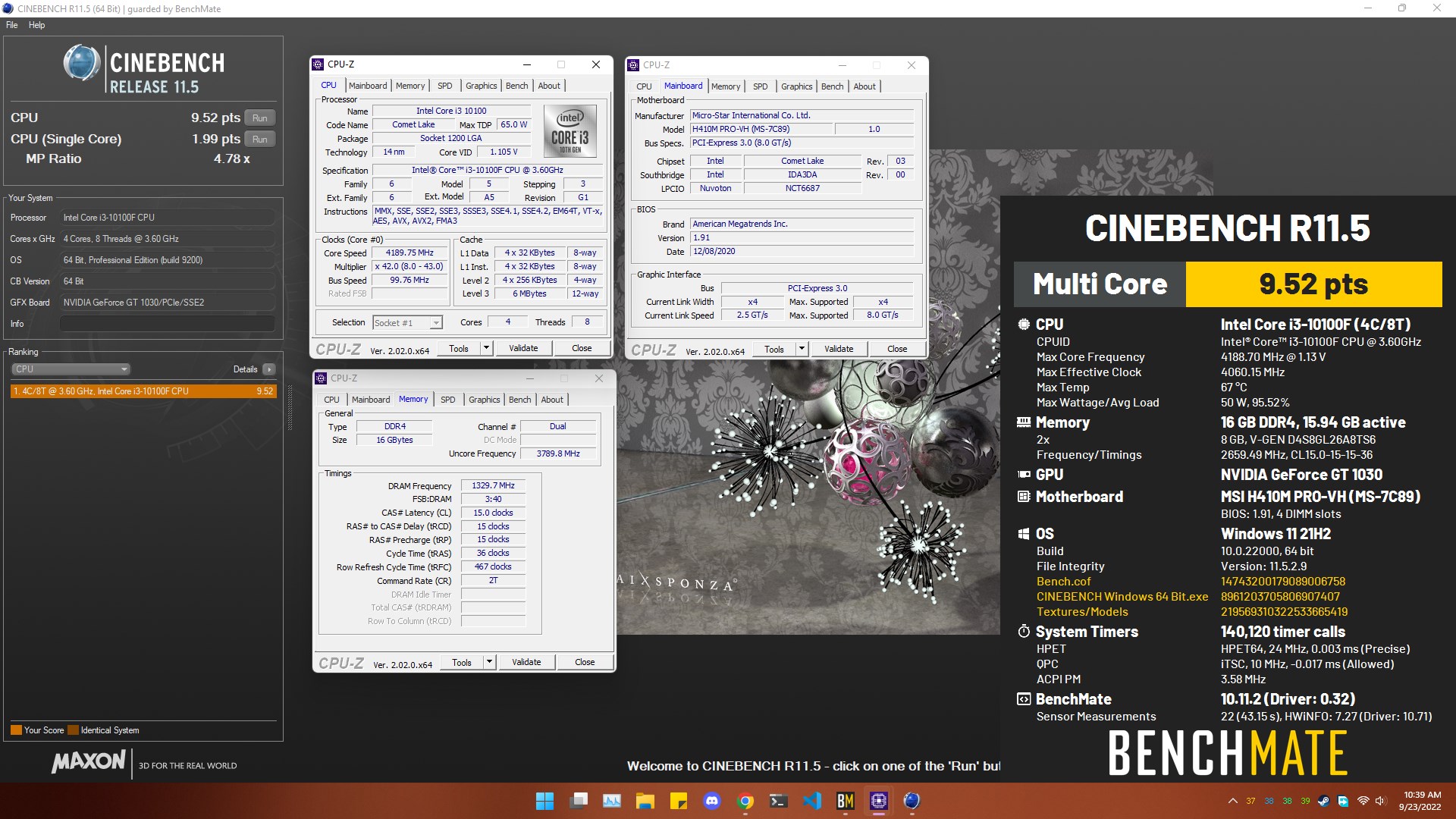This screenshot has height=819, width=1456.
Task: Click Close button in top-left CPU-Z window
Action: click(x=582, y=349)
